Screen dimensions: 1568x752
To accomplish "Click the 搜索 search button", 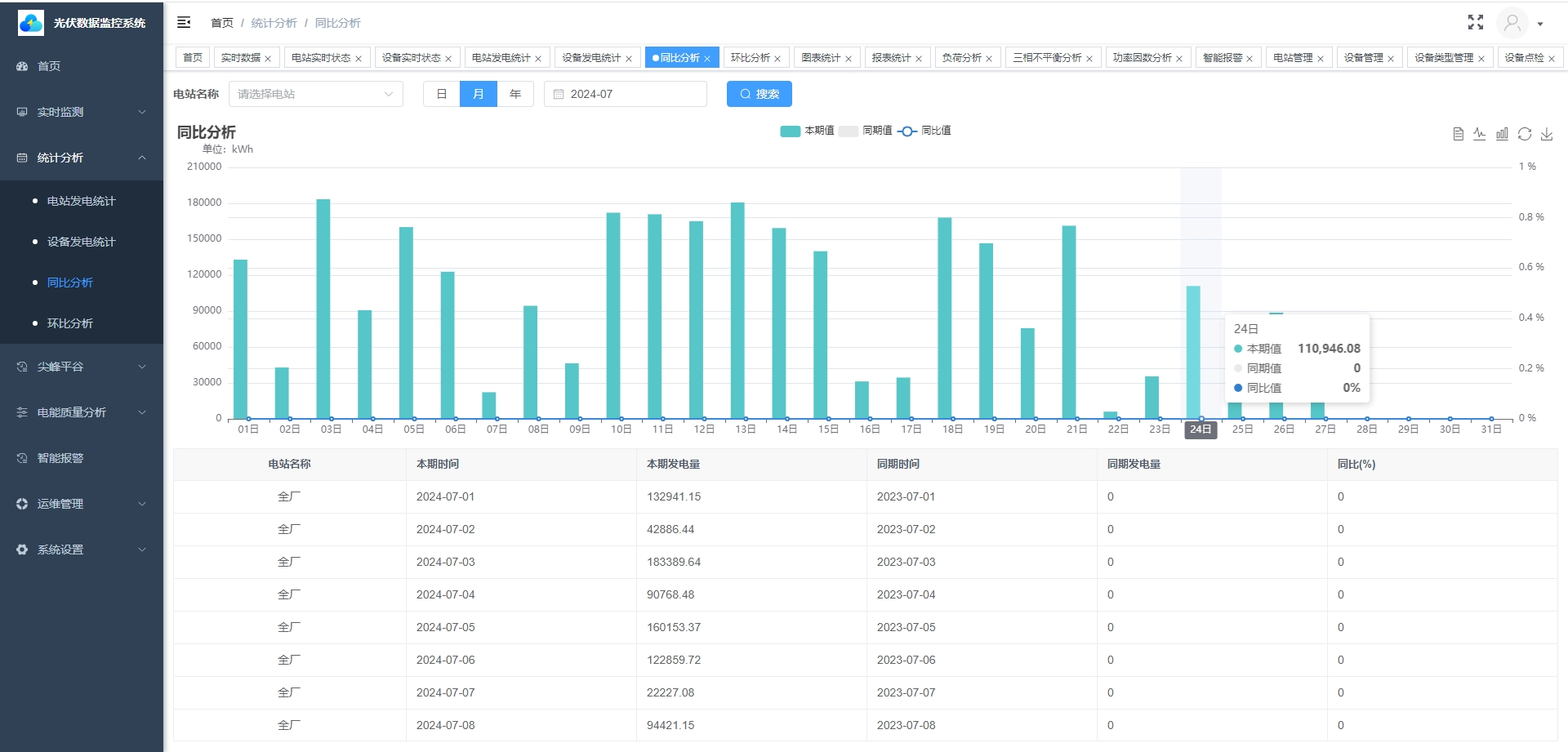I will point(759,94).
